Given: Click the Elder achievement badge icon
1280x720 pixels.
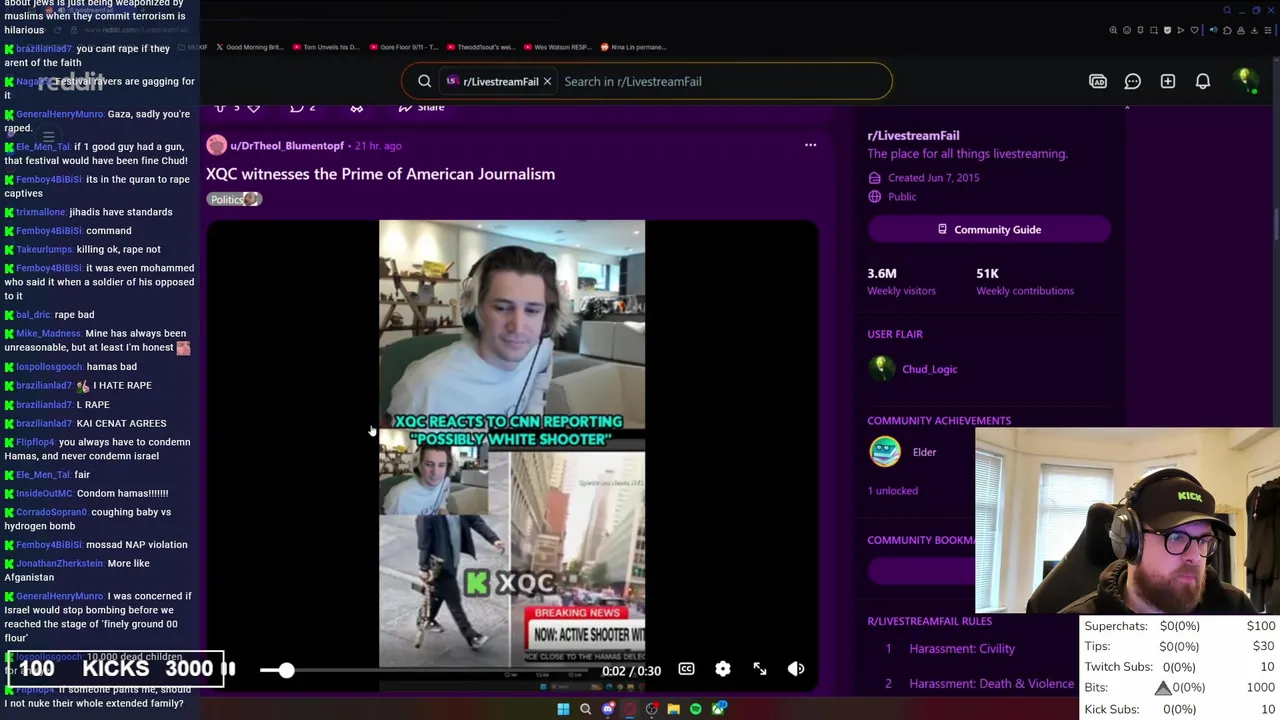Looking at the screenshot, I should point(885,452).
